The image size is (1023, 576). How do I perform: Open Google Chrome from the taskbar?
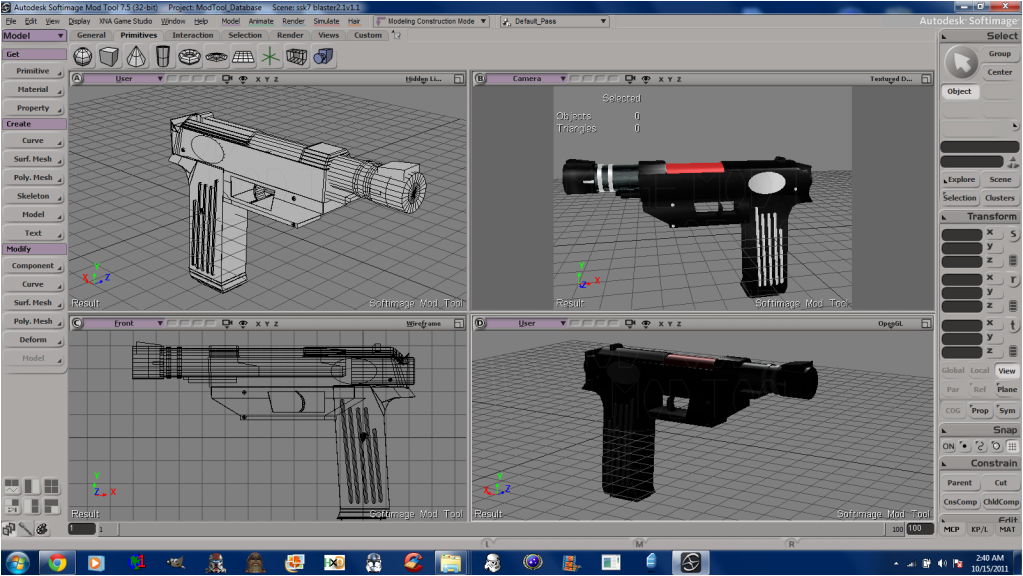pyautogui.click(x=57, y=562)
